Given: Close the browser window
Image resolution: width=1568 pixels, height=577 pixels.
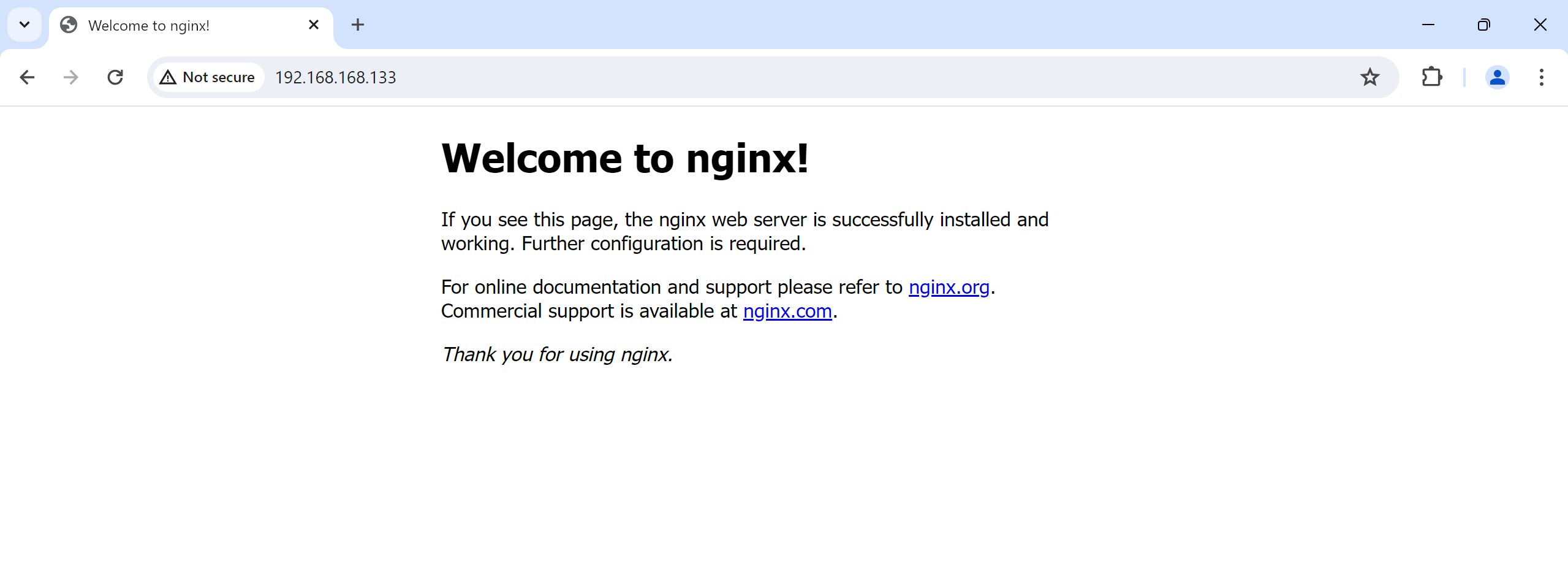Looking at the screenshot, I should coord(1540,25).
